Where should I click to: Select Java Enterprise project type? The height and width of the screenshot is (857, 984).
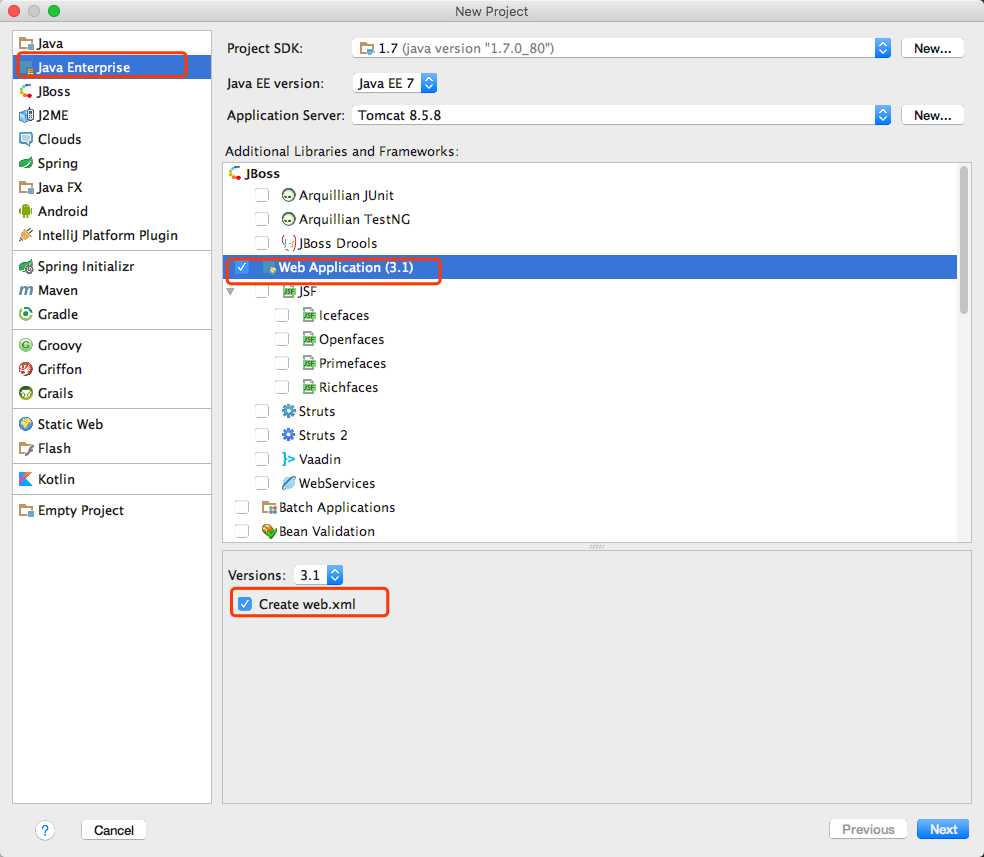point(112,67)
